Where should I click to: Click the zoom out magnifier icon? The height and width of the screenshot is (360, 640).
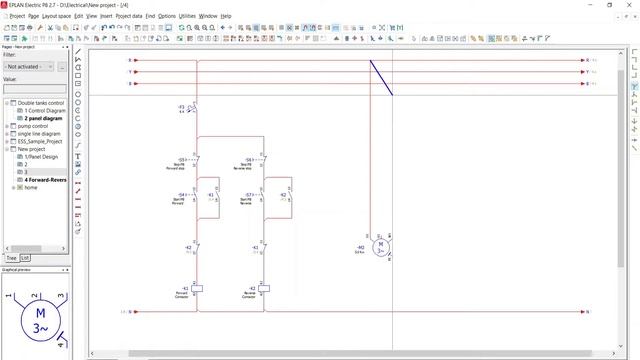(x=204, y=28)
